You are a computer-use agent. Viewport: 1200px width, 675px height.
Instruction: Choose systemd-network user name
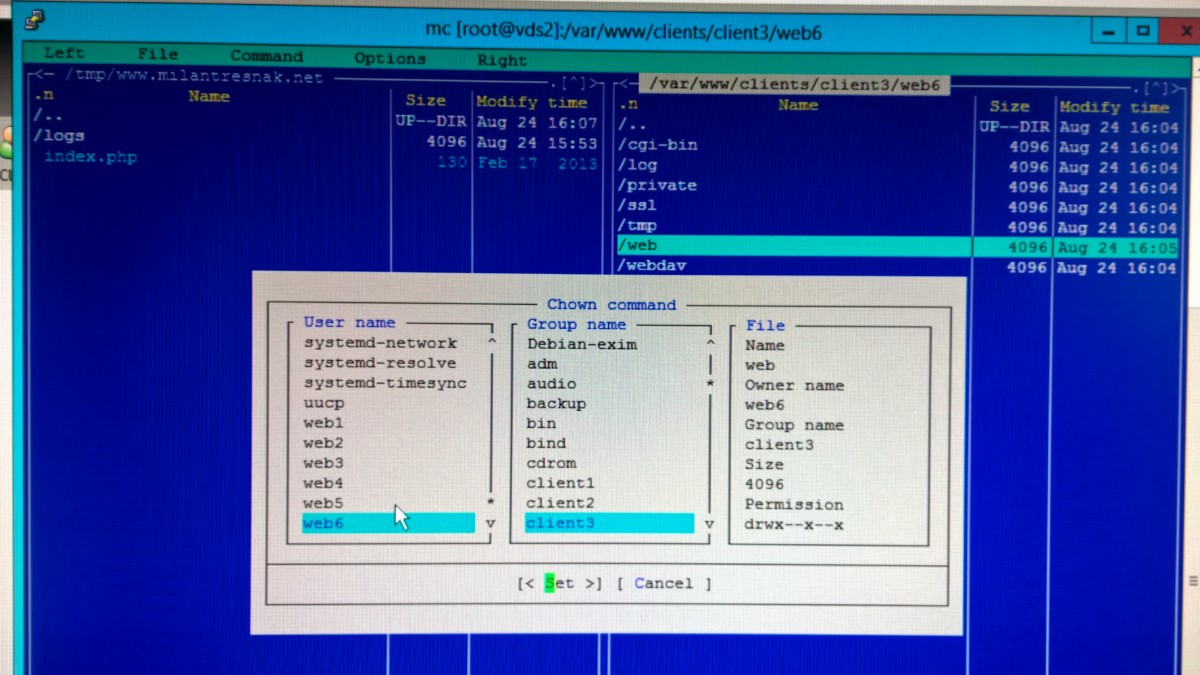pyautogui.click(x=380, y=343)
